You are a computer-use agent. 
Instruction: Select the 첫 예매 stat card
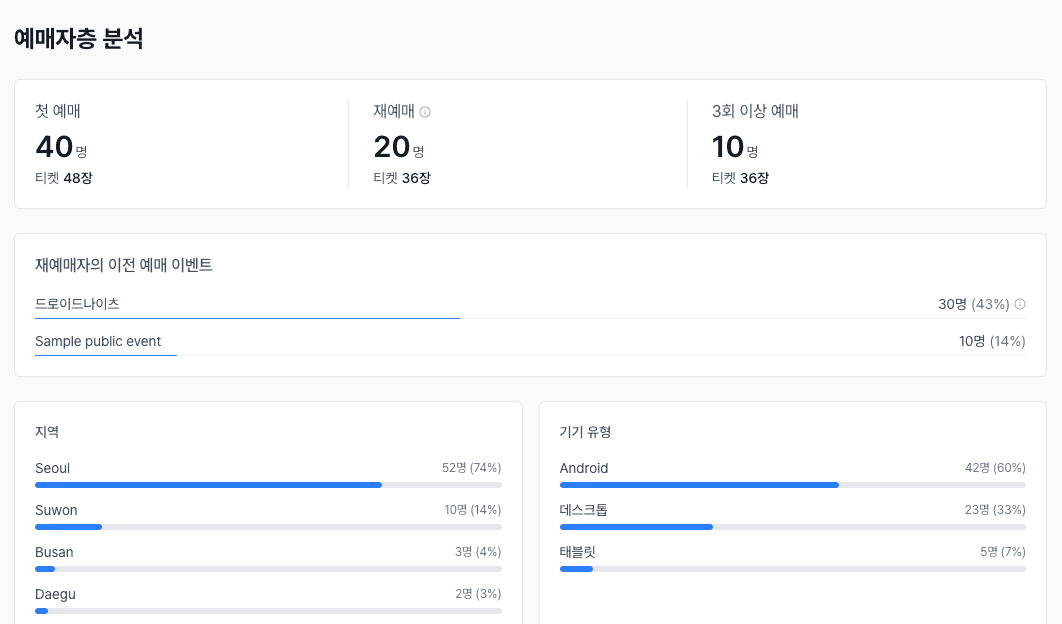180,144
